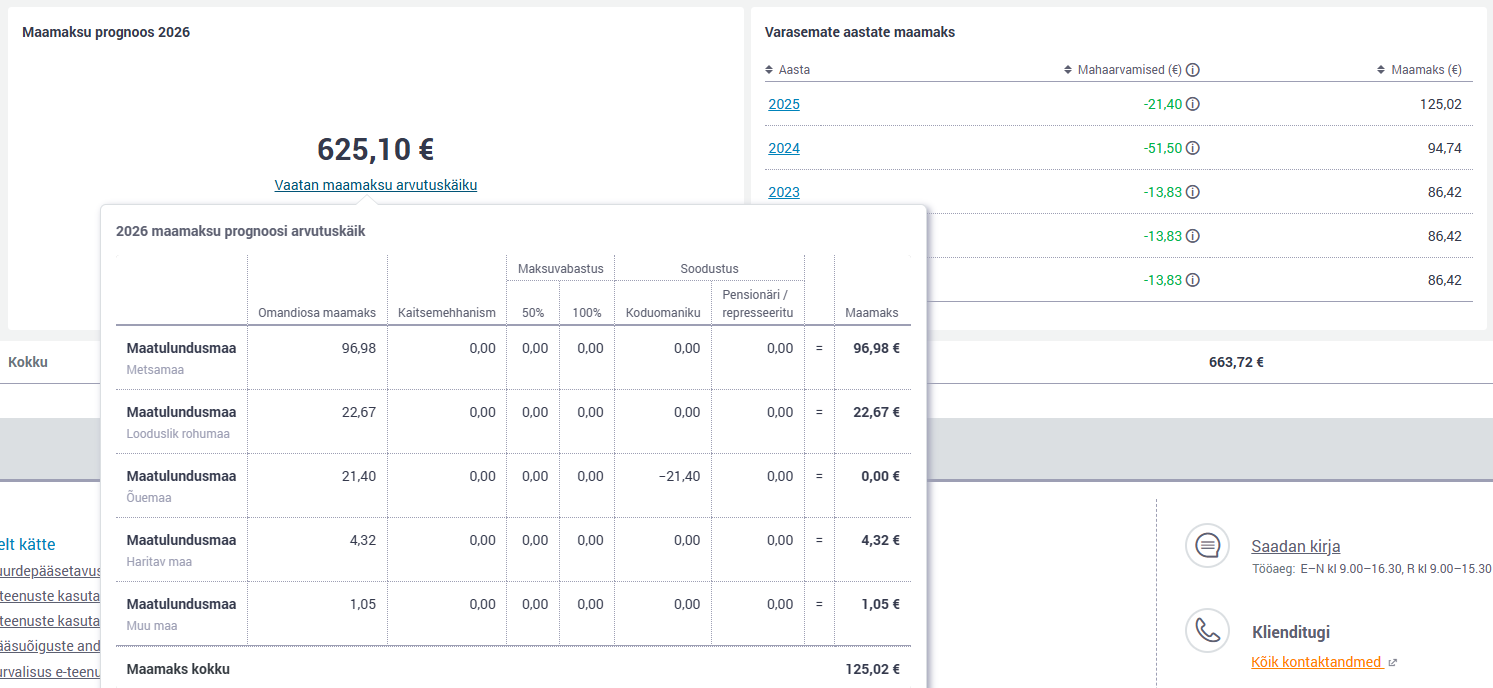Open info icon beside -51,50 deduction
1493x688 pixels.
pos(1193,148)
